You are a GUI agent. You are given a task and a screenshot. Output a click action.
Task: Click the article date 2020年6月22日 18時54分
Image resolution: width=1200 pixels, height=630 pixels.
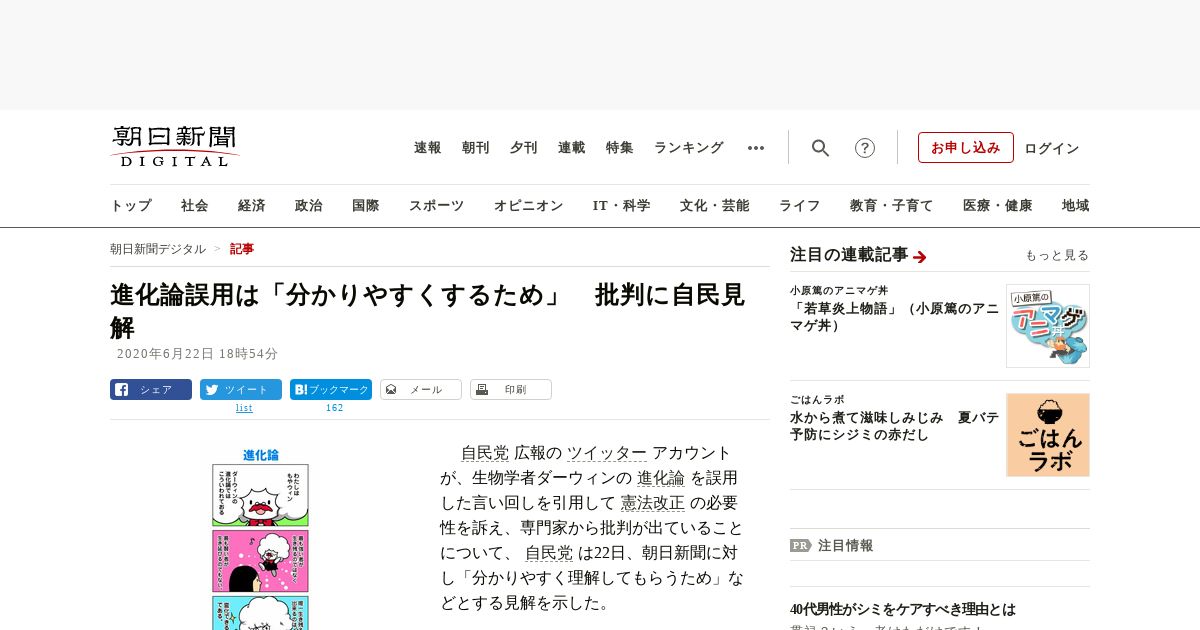pos(197,354)
